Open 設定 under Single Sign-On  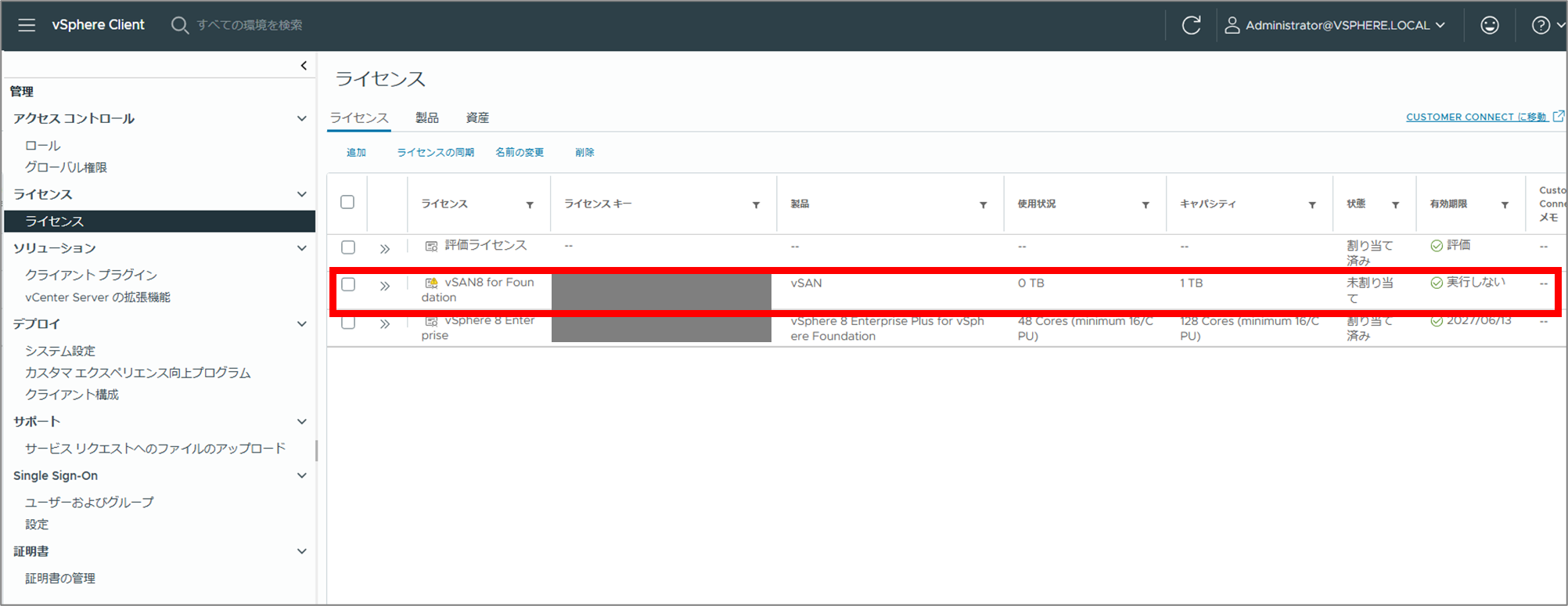(37, 525)
